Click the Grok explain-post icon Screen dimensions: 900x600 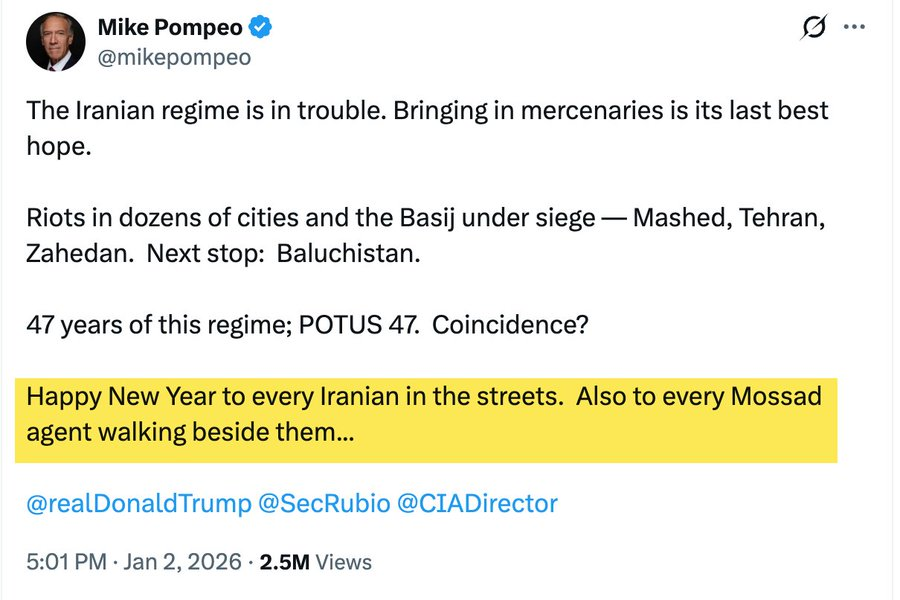(x=813, y=28)
